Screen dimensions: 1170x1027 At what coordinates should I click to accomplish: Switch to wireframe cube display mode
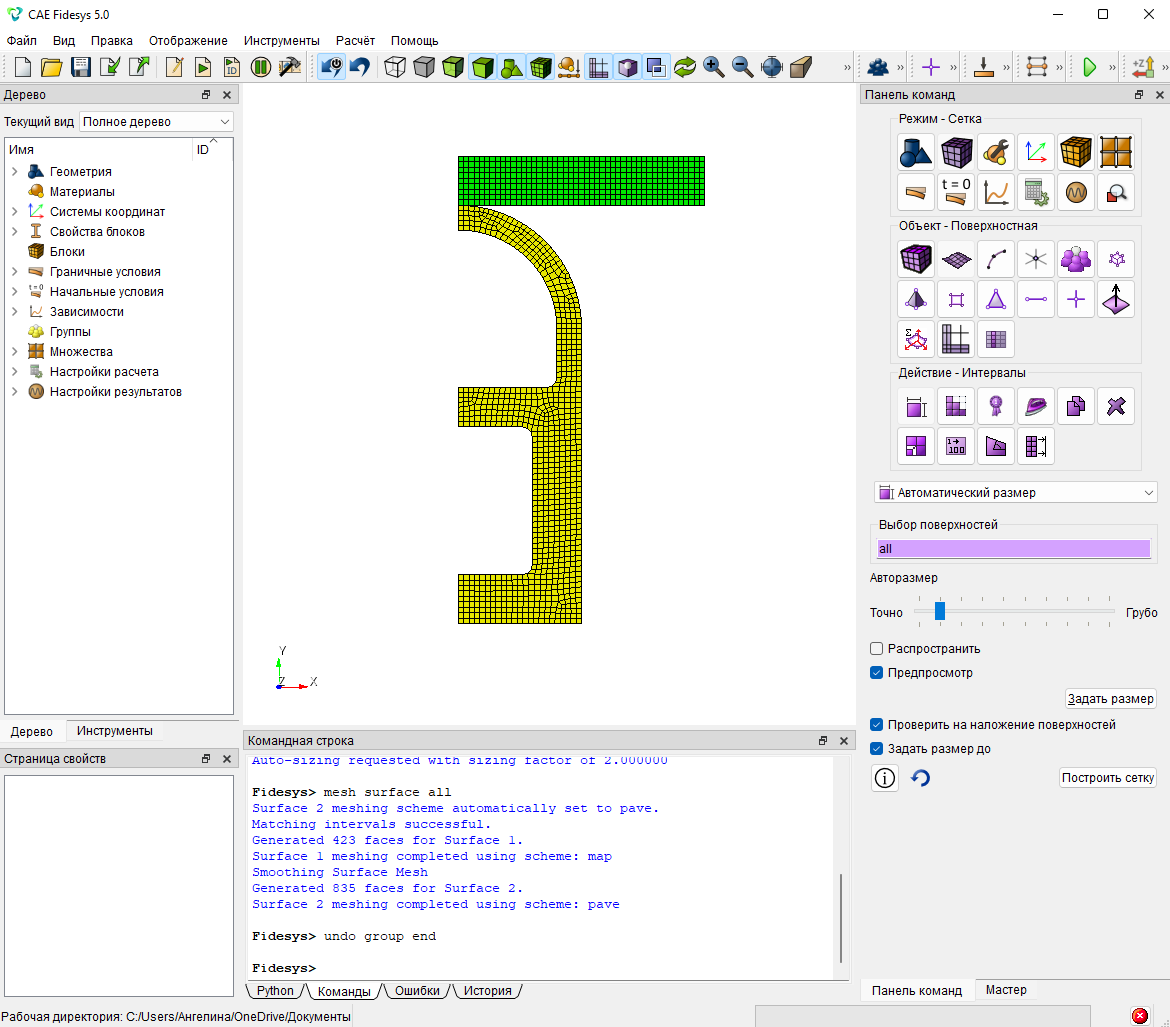coord(395,67)
